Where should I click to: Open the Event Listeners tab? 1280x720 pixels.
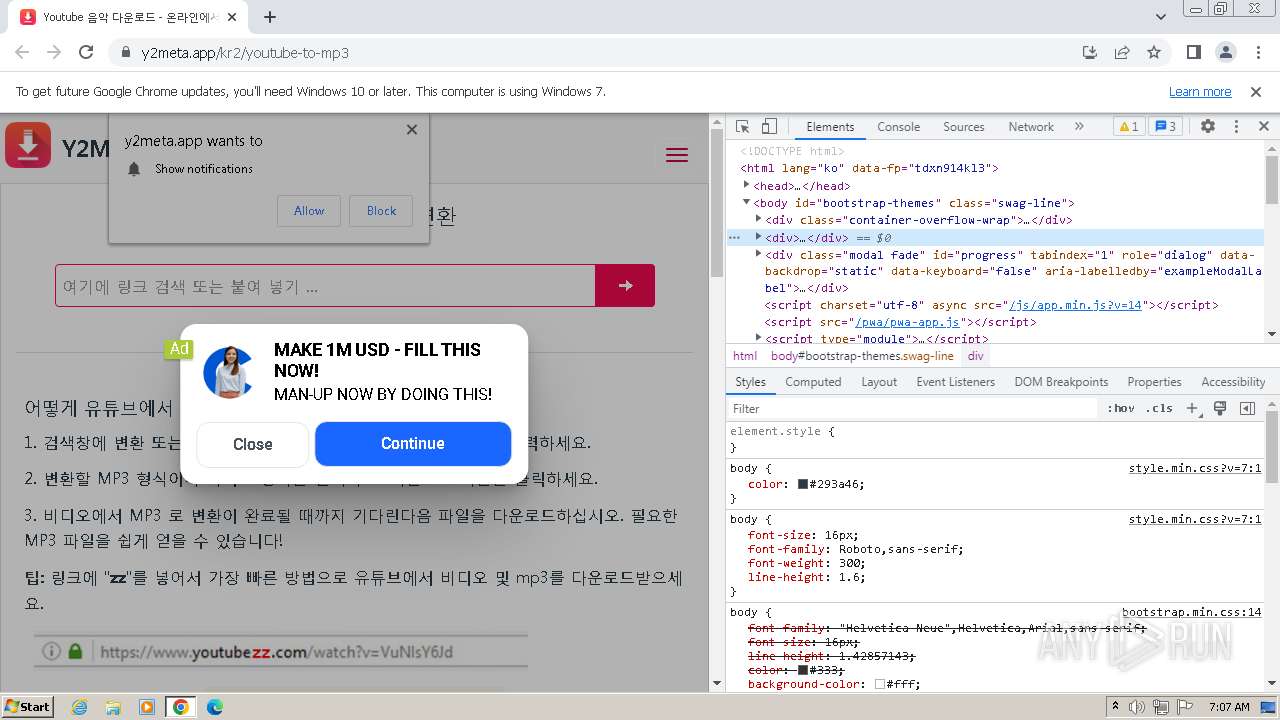(955, 382)
